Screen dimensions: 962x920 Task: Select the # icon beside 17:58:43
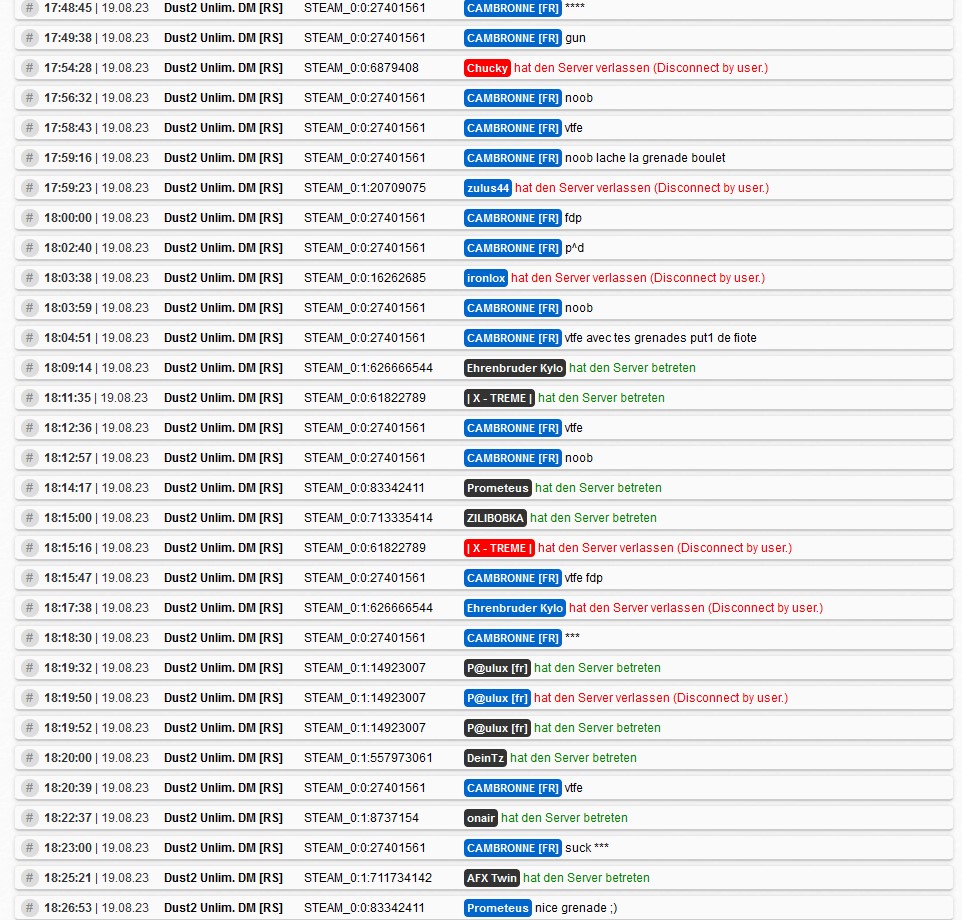[29, 128]
